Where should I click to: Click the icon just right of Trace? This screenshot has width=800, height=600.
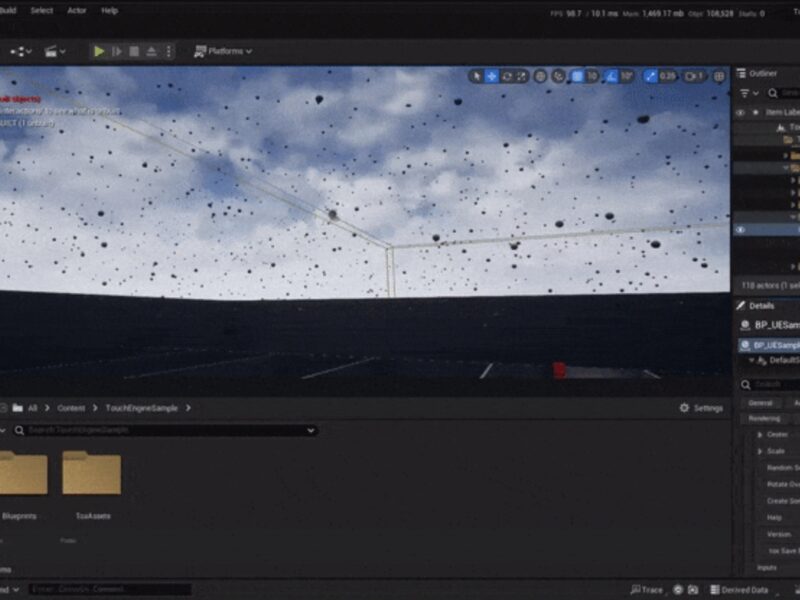click(x=678, y=590)
